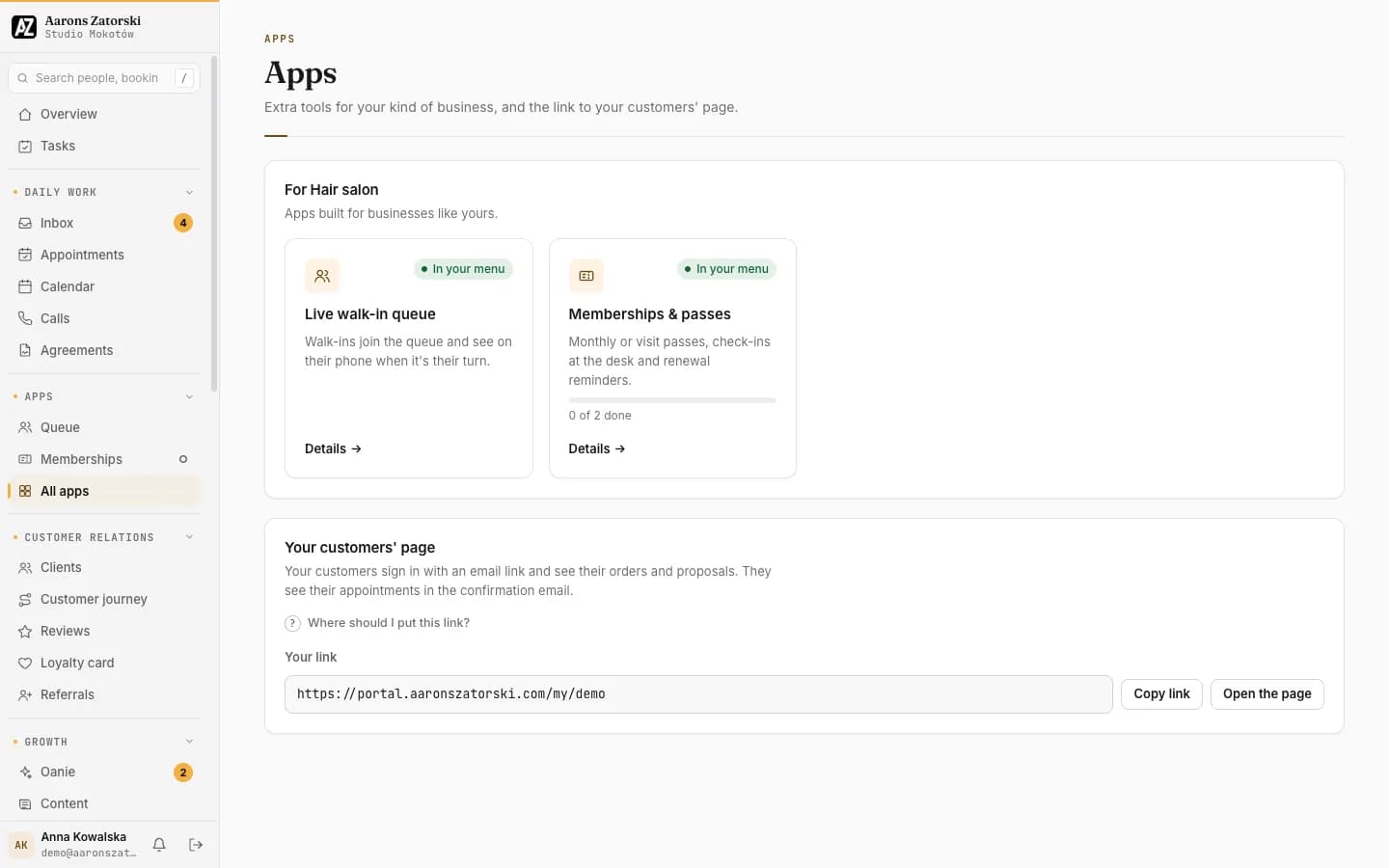Click 'In your menu' on Memberships & passes
Screen dimensions: 1389x868
[x=727, y=269]
